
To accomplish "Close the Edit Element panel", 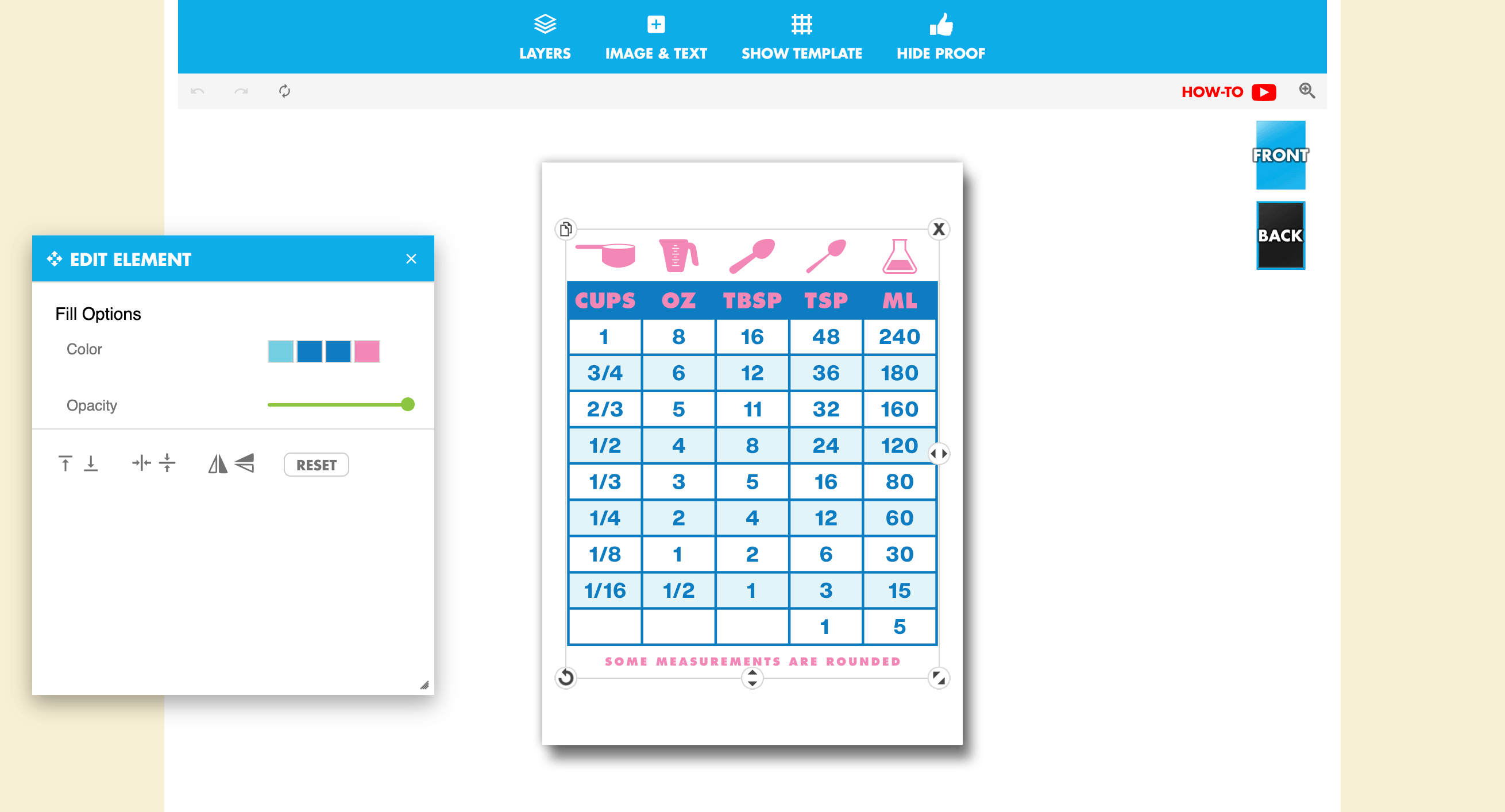I will [411, 259].
